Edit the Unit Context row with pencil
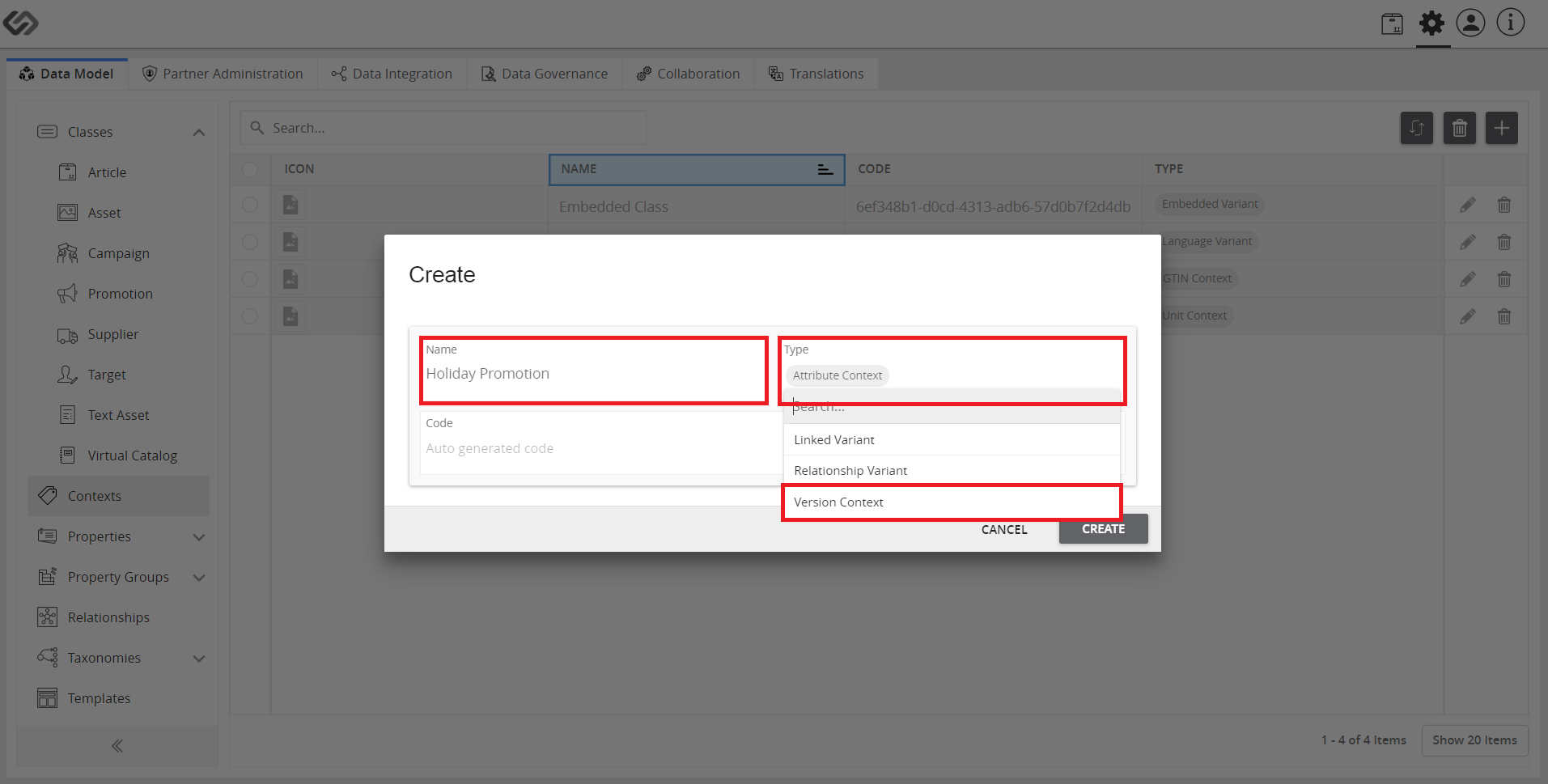Image resolution: width=1548 pixels, height=784 pixels. point(1467,316)
